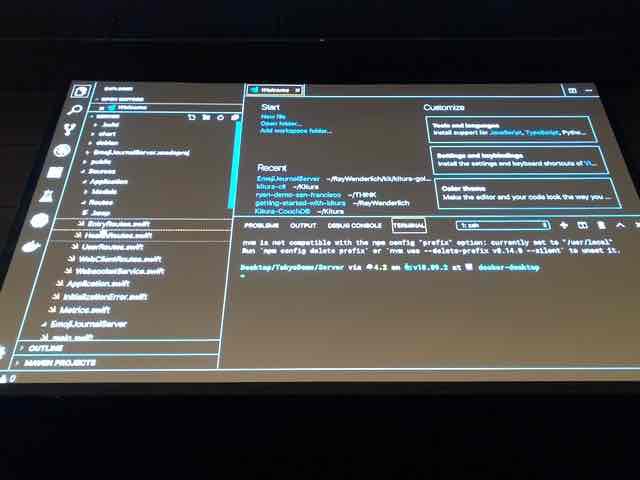Open WebClientRoutes.swift file
Viewport: 640px width, 480px height.
coord(120,259)
